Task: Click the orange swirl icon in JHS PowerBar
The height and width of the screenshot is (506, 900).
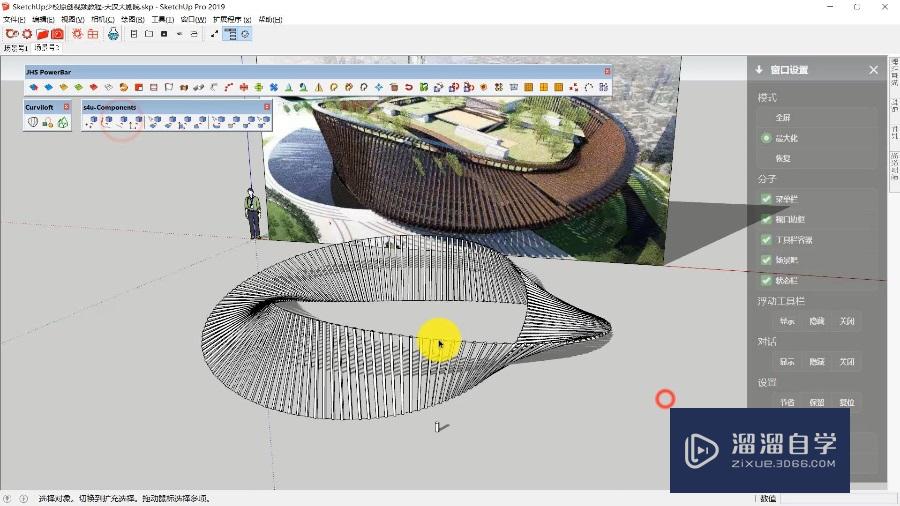Action: [123, 87]
